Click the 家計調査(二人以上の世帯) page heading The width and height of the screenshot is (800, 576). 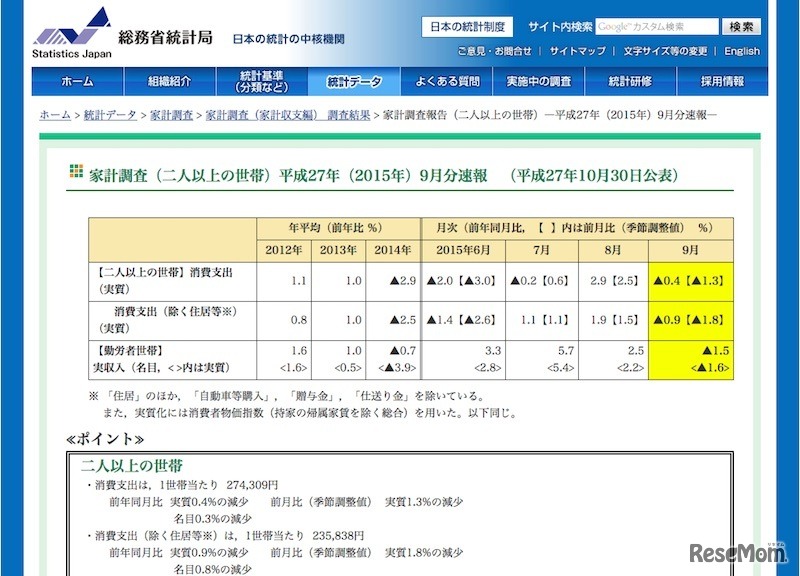point(383,176)
